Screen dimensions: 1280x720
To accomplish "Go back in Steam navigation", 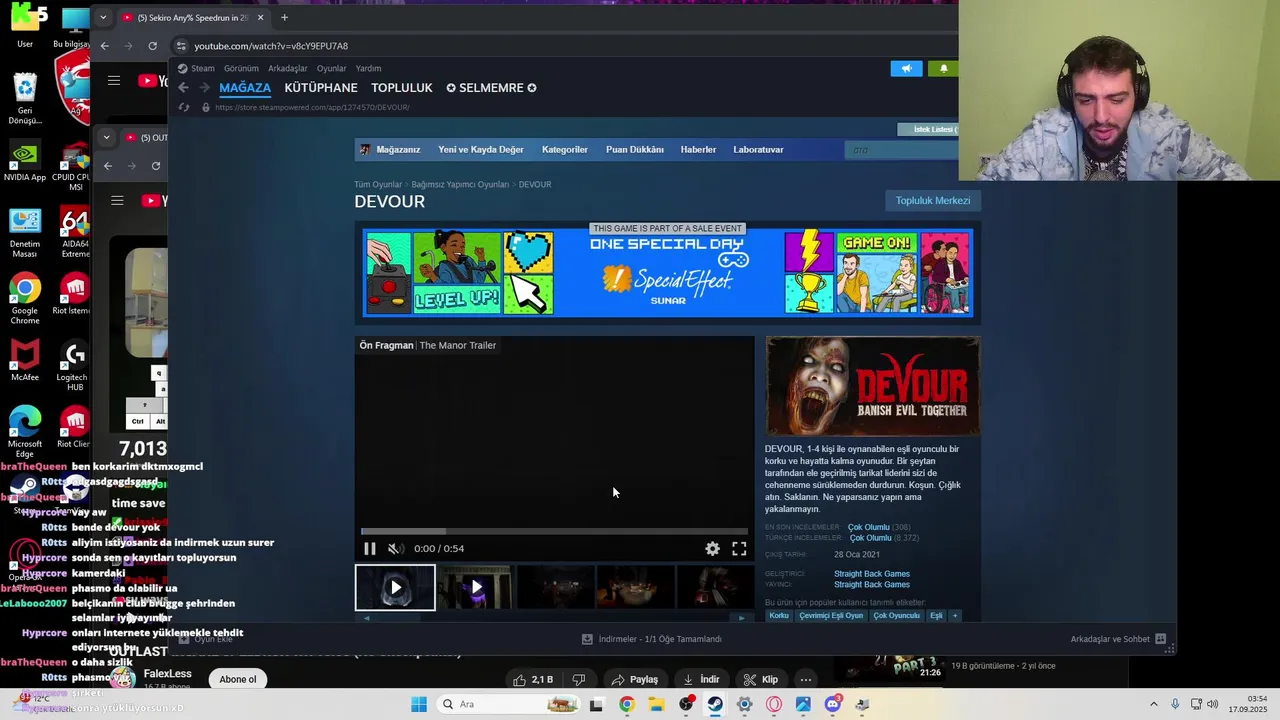I will click(183, 88).
